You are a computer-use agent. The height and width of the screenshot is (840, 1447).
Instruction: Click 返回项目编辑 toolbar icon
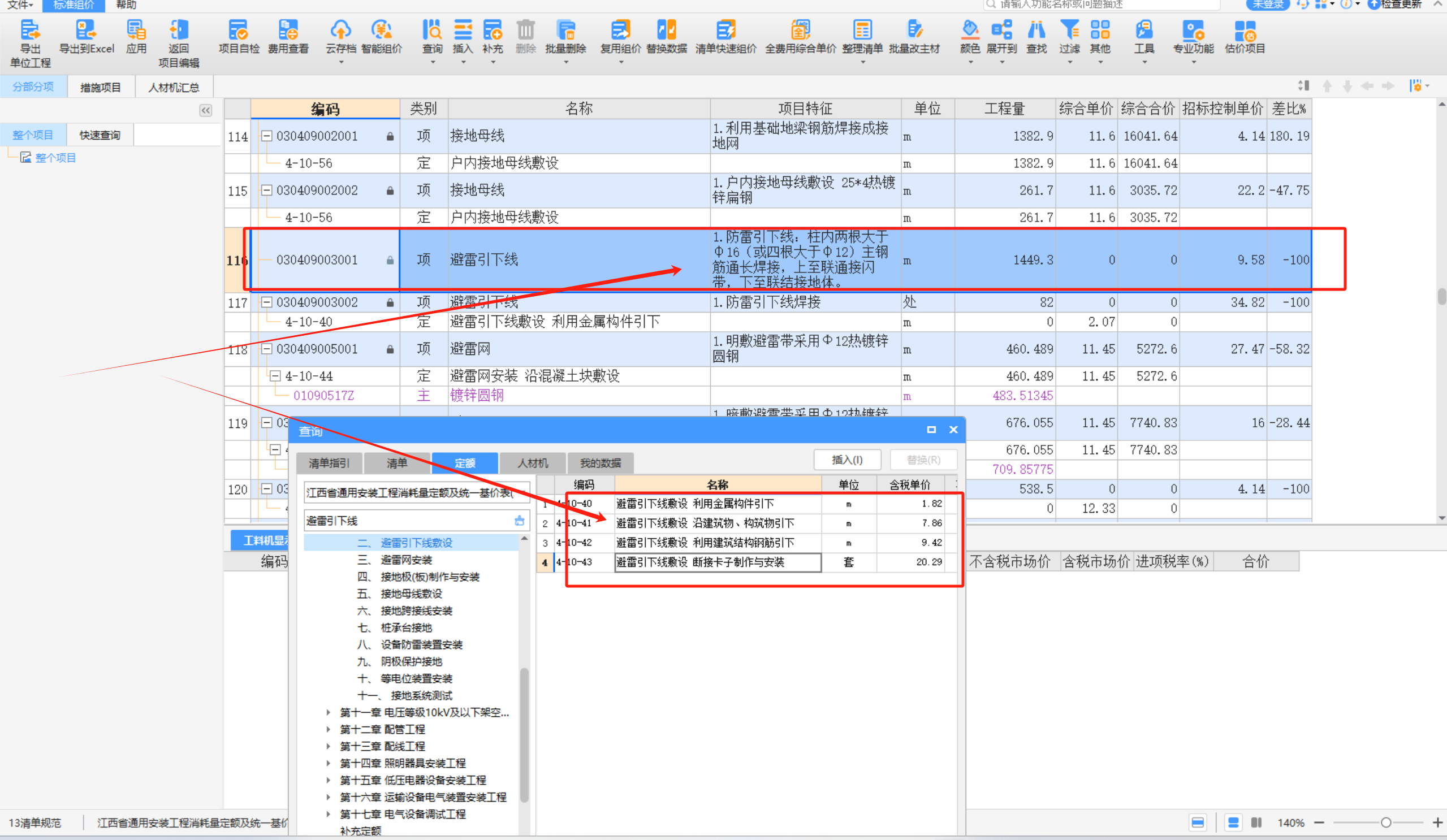[179, 29]
